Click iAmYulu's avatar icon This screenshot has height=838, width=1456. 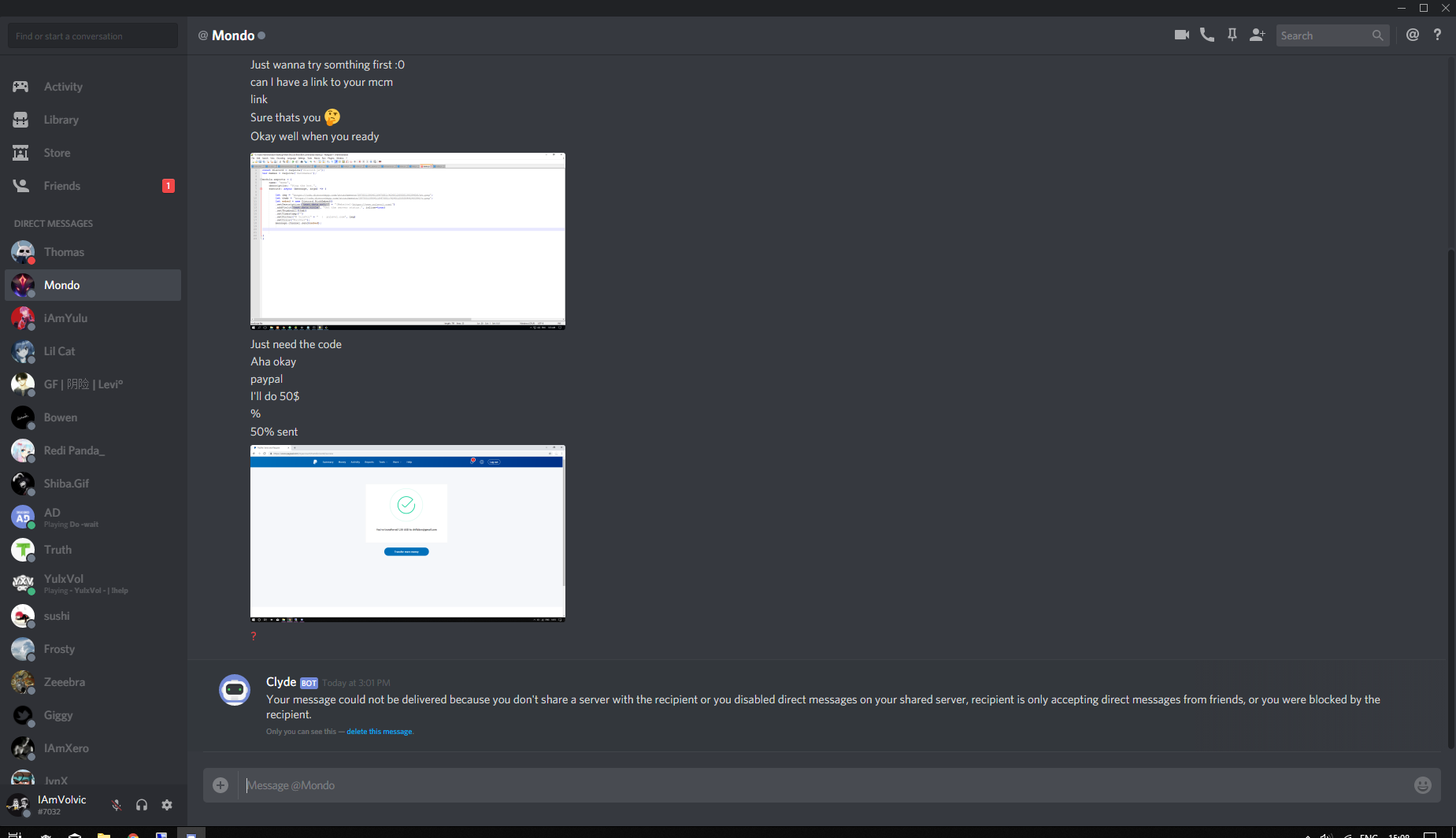pyautogui.click(x=23, y=318)
